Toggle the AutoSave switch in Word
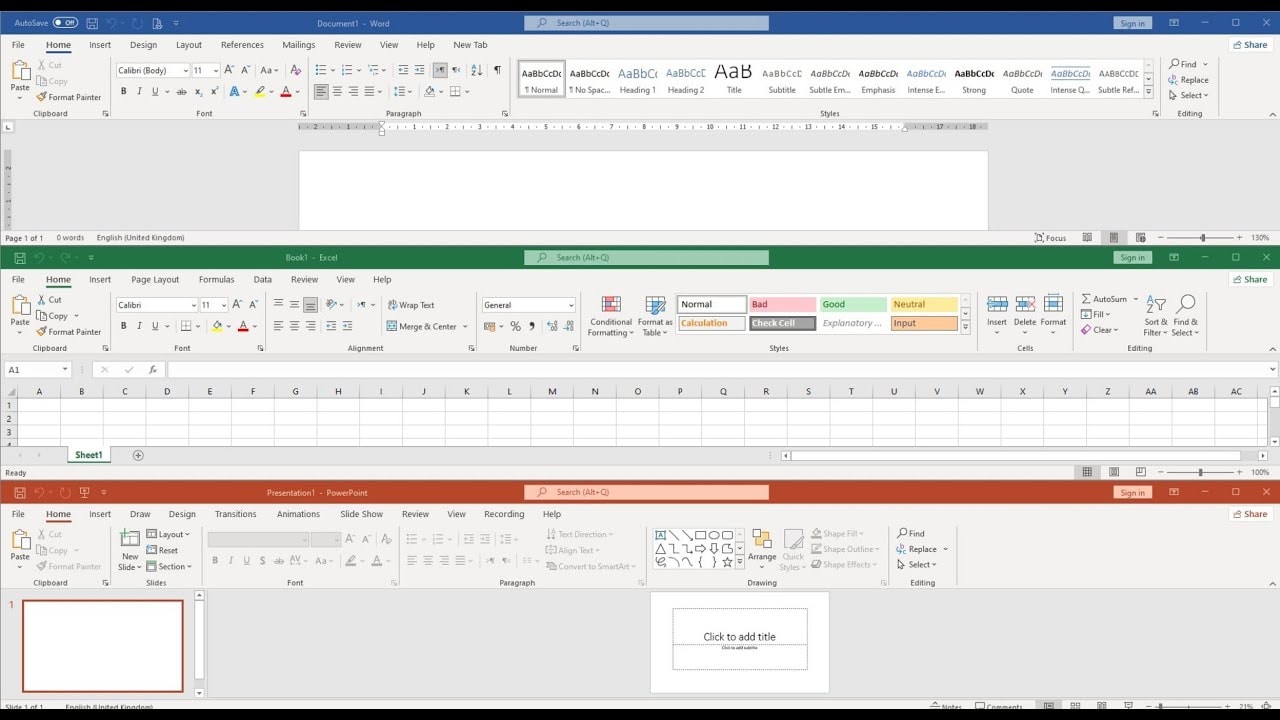This screenshot has height=720, width=1280. [x=65, y=23]
